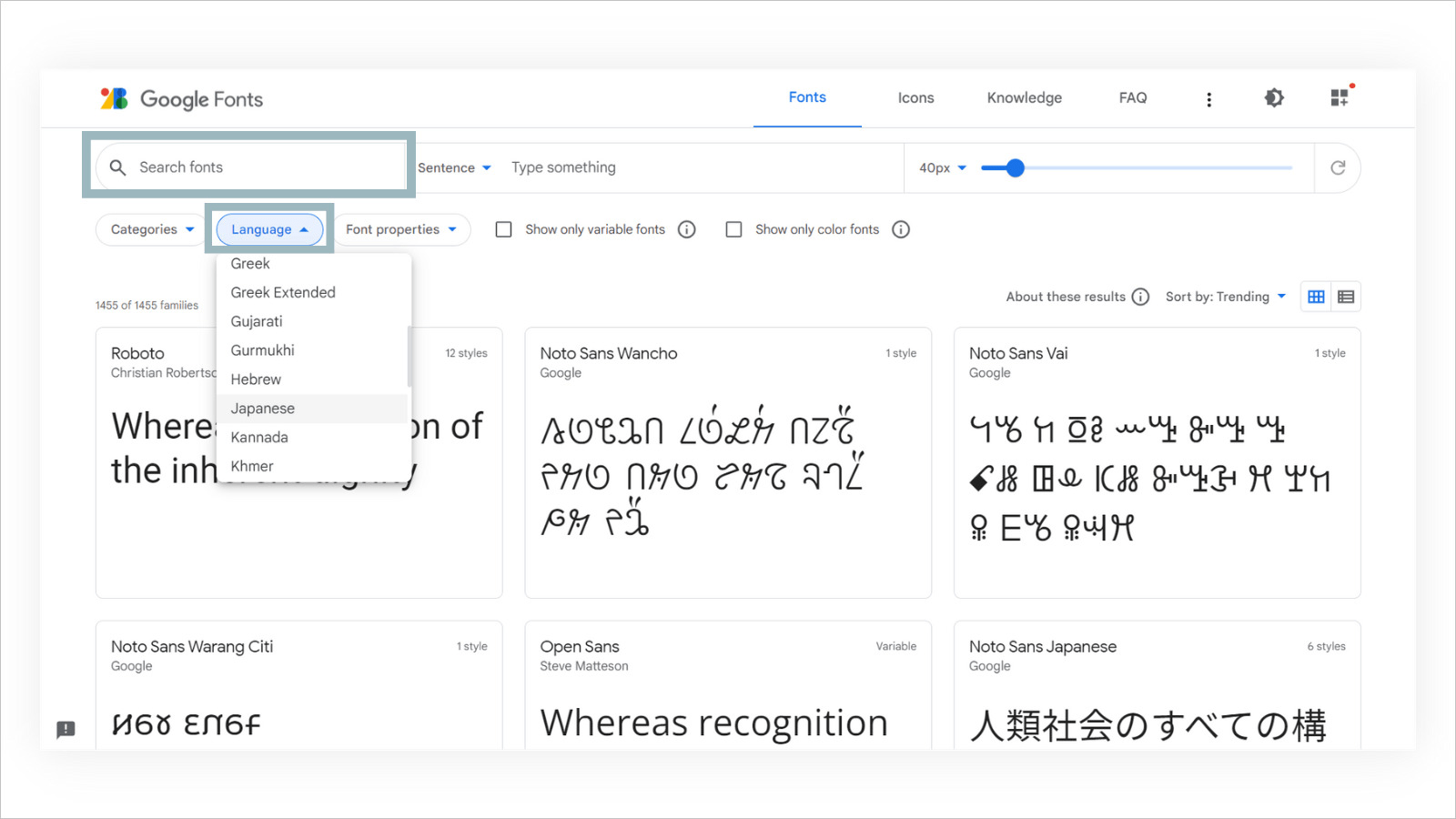The image size is (1456, 819).
Task: Open Font properties dropdown
Action: [x=400, y=229]
